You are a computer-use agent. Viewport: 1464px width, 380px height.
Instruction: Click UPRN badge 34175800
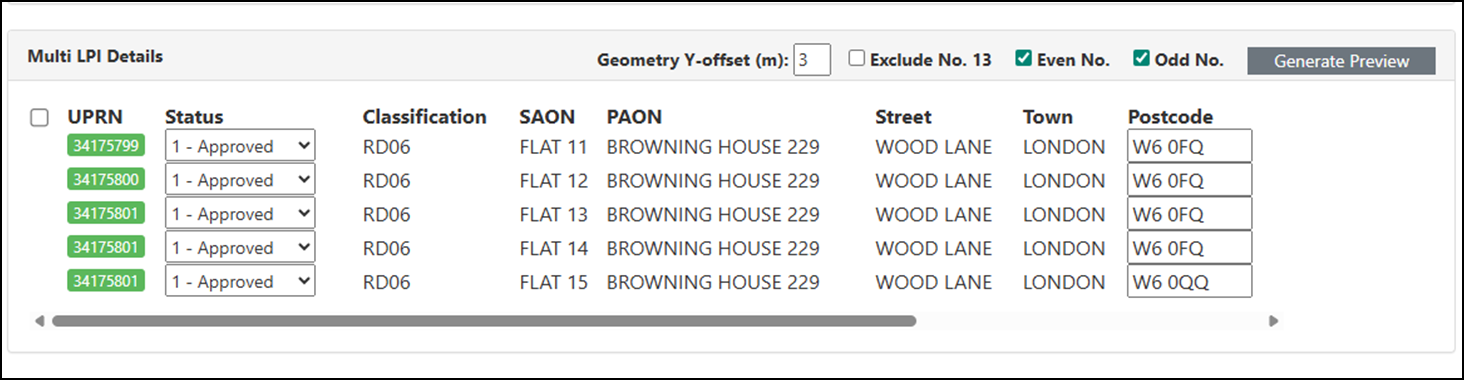pyautogui.click(x=106, y=180)
